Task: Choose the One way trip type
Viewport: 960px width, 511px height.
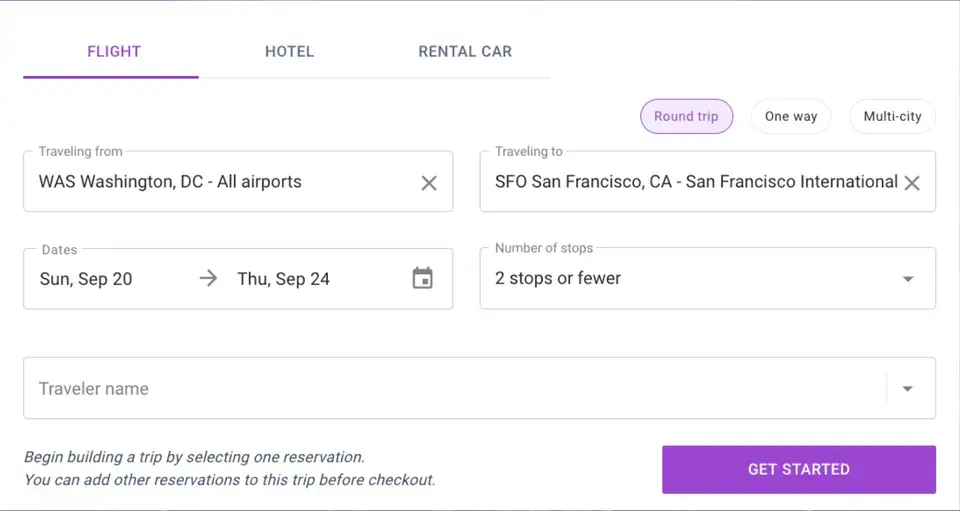Action: click(790, 116)
